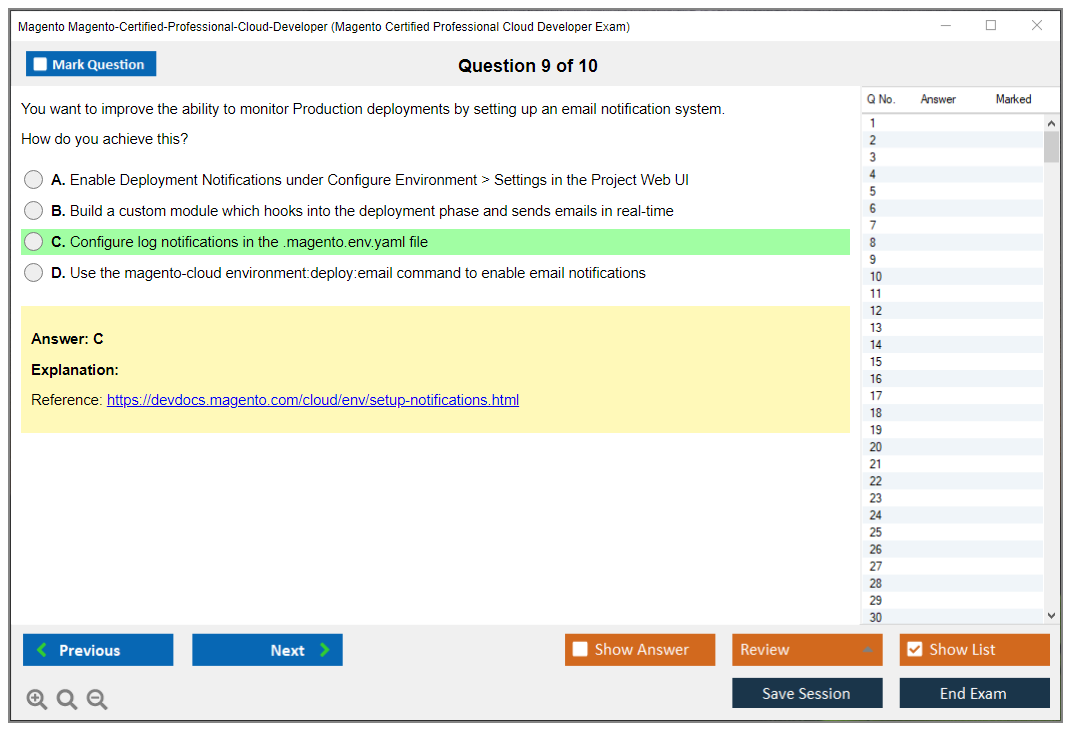1075x735 pixels.
Task: Click the zoom in magnifier icon
Action: (x=37, y=700)
